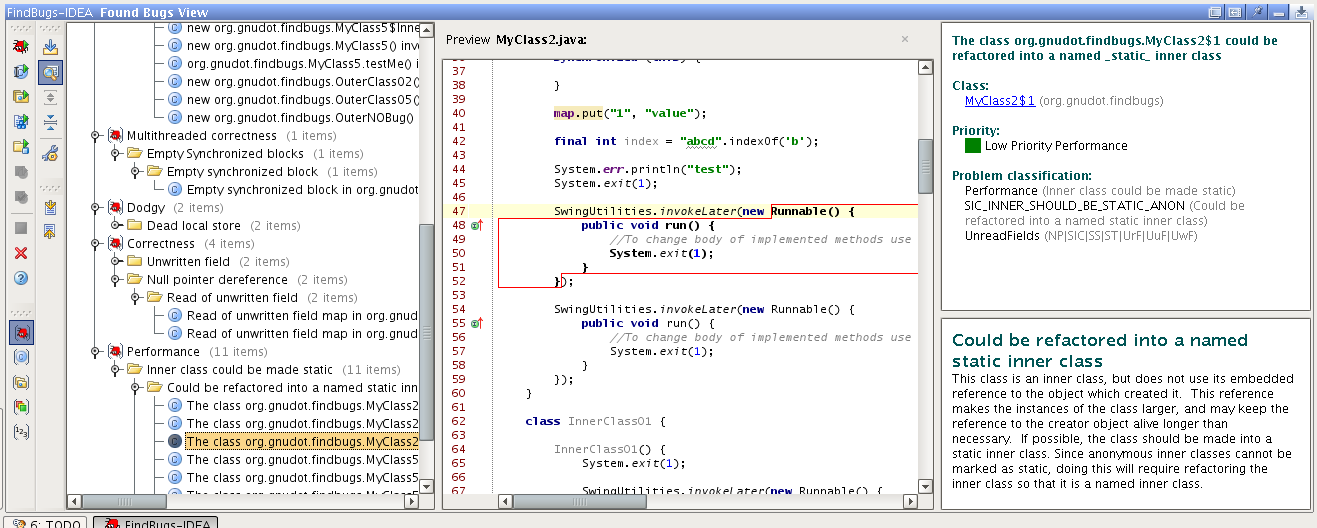Click the green Low Priority color square
Viewport: 1317px width, 528px height.
tap(972, 145)
